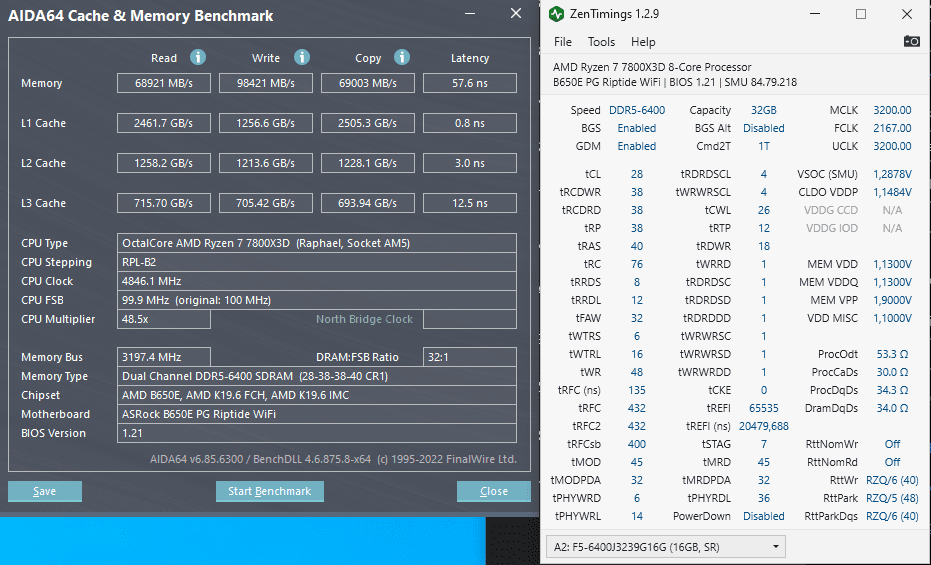Select the L1 Cache Copy value 2505.3 GB/s
Viewport: 931px width, 565px height.
click(x=368, y=123)
